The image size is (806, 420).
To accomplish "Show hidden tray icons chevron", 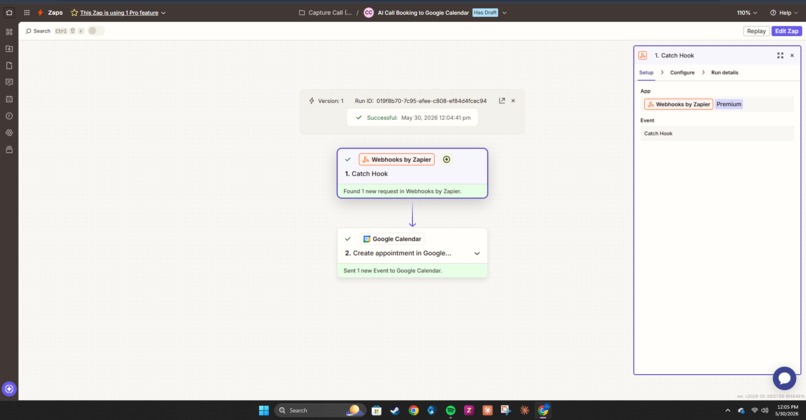I will pyautogui.click(x=727, y=410).
